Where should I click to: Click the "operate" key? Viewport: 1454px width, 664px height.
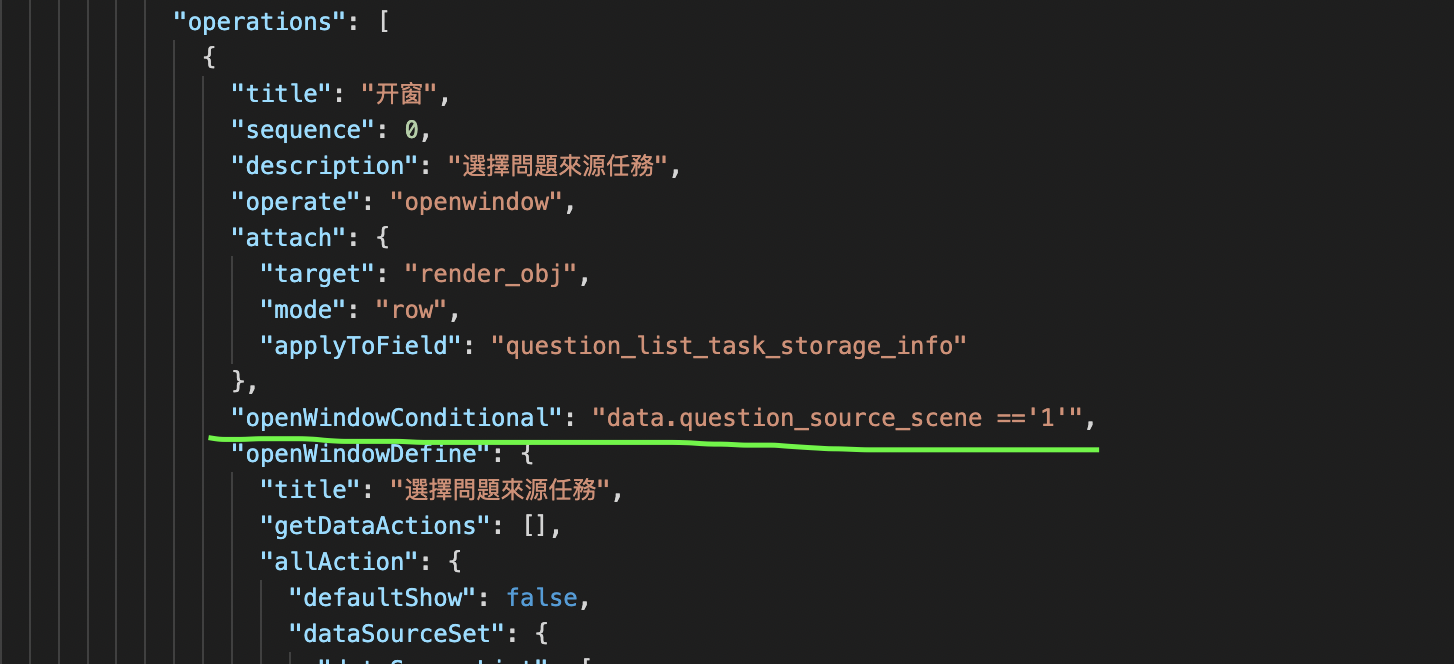[x=296, y=202]
